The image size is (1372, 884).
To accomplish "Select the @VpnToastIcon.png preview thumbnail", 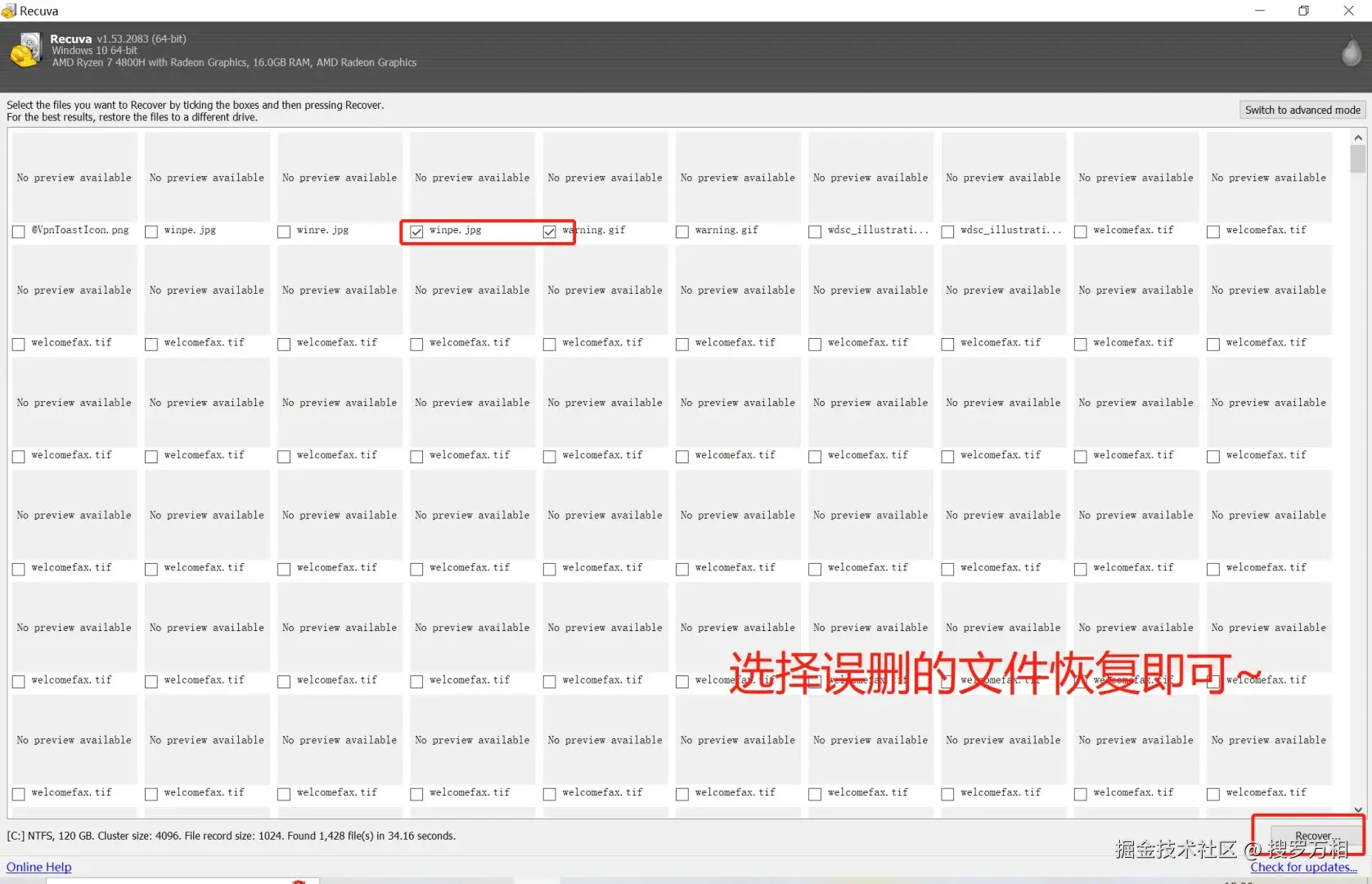I will click(x=74, y=177).
